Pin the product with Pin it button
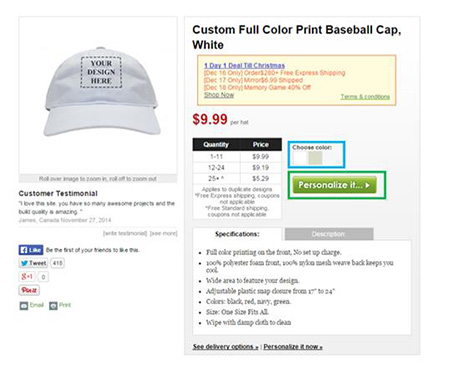The height and width of the screenshot is (385, 450). tap(29, 290)
